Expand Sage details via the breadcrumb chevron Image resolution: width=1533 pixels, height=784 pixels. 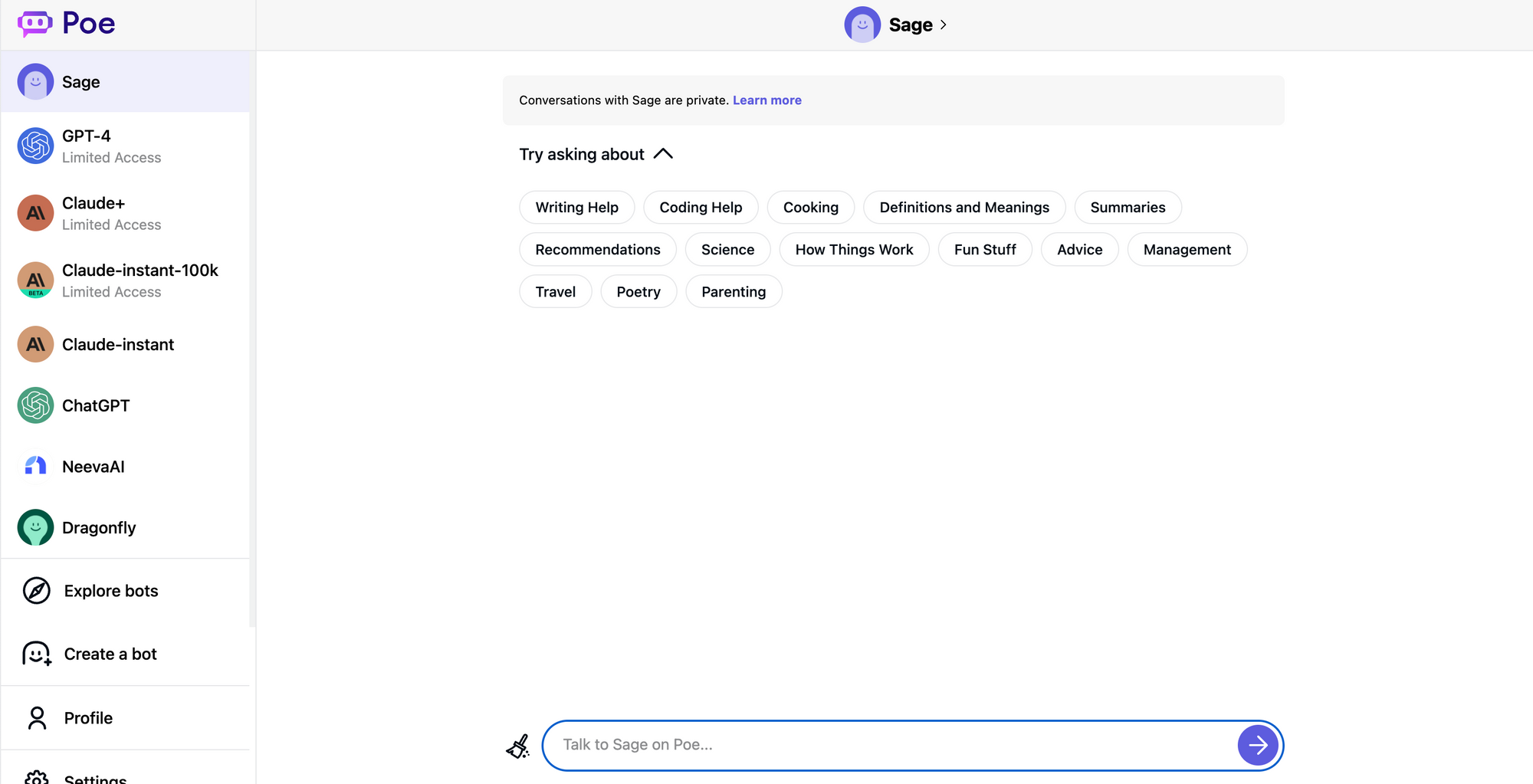[944, 25]
